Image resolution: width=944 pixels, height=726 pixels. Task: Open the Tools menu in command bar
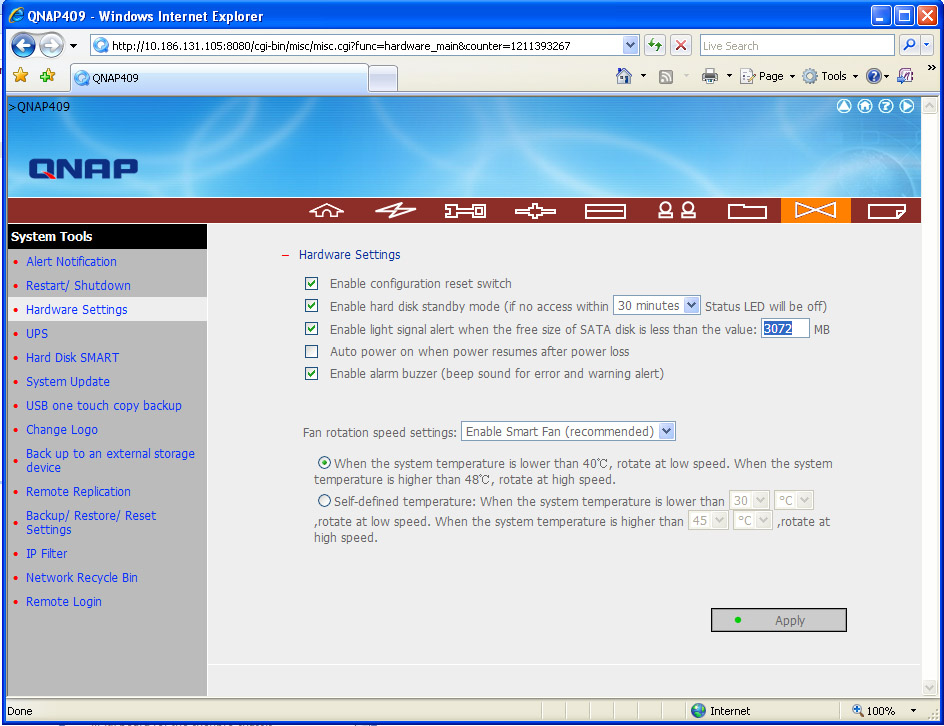(831, 76)
